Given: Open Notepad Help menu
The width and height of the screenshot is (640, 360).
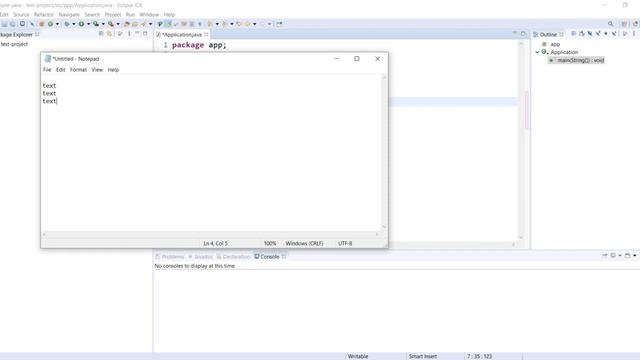Looking at the screenshot, I should pyautogui.click(x=113, y=70).
